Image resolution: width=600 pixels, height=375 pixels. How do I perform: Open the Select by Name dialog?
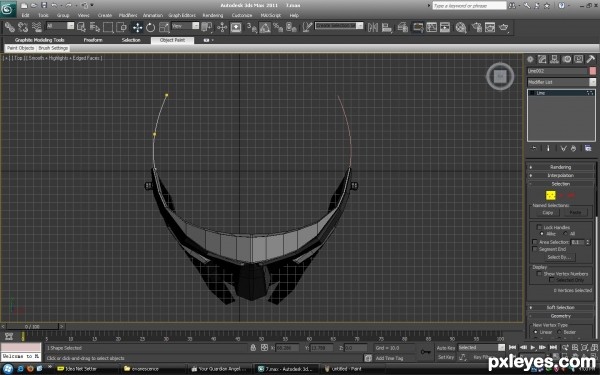(x=95, y=27)
